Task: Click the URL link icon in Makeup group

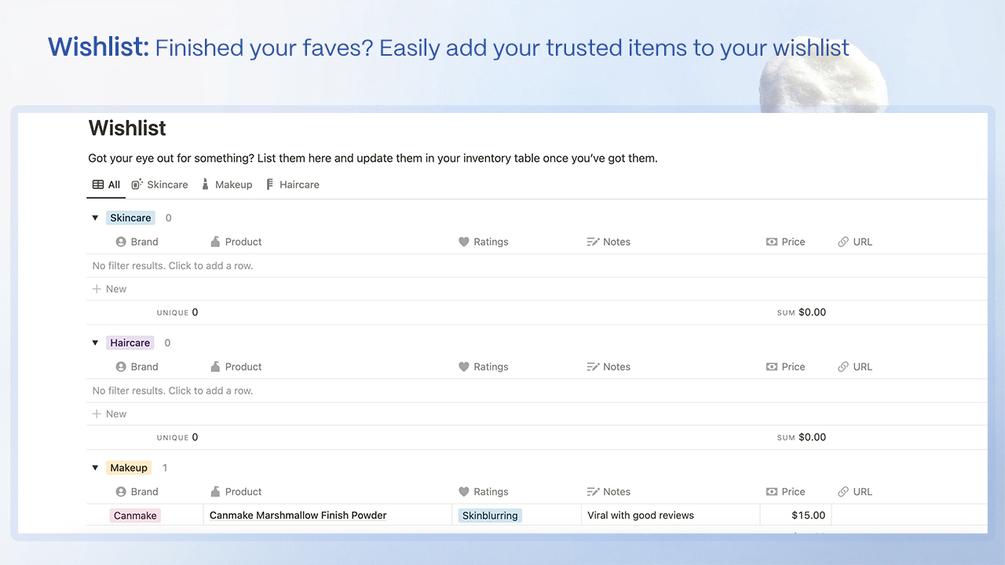Action: (843, 492)
